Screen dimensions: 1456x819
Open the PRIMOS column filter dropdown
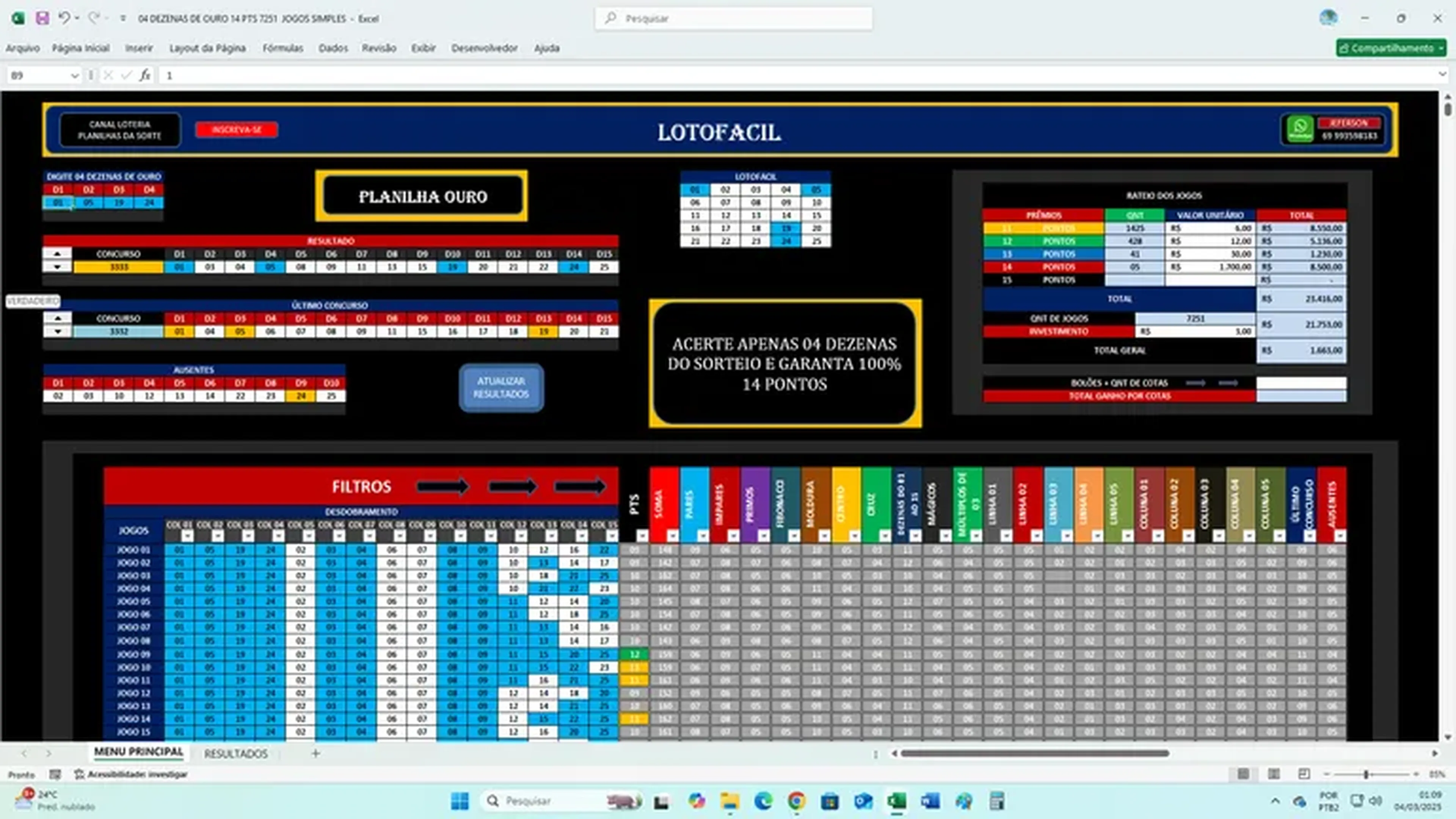[x=764, y=535]
